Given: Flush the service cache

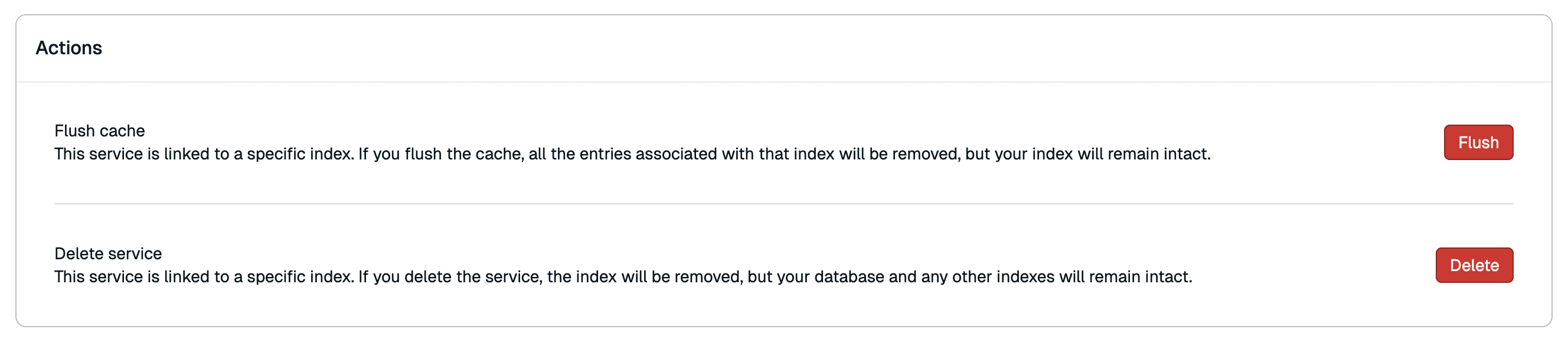Looking at the screenshot, I should pyautogui.click(x=1478, y=142).
